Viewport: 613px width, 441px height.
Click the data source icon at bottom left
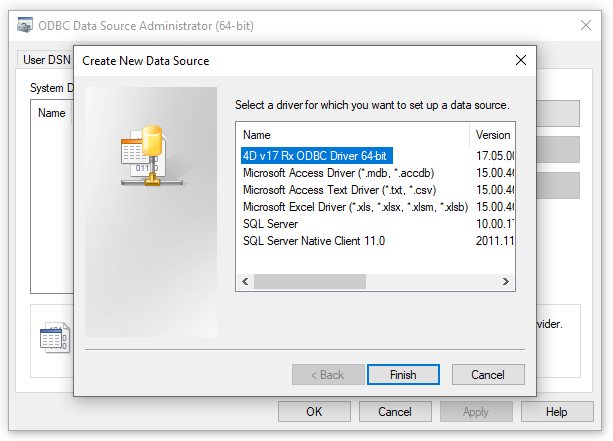click(54, 338)
